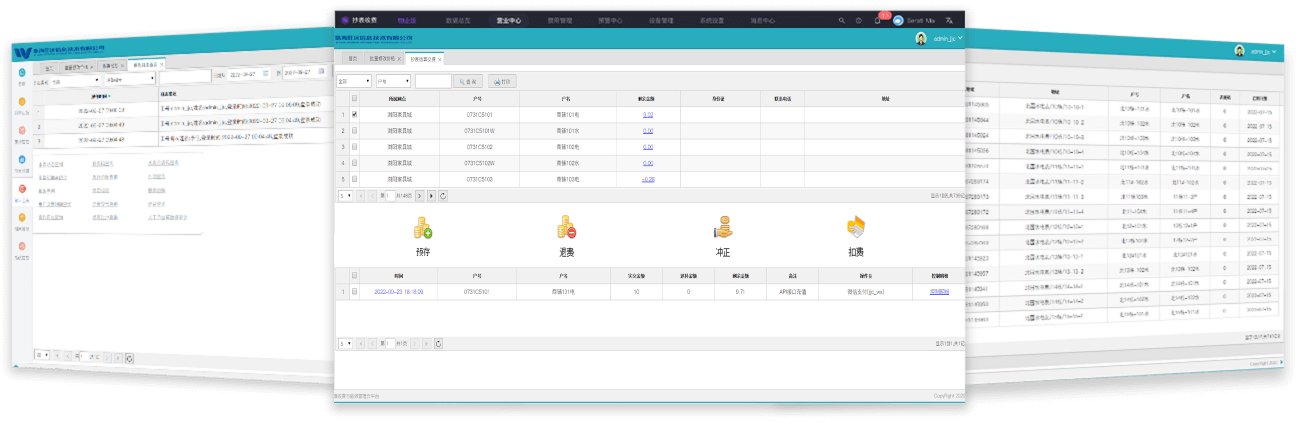Screen dimensions: 1298x423
Task: Click the 扣费 deduction icon
Action: click(x=855, y=227)
